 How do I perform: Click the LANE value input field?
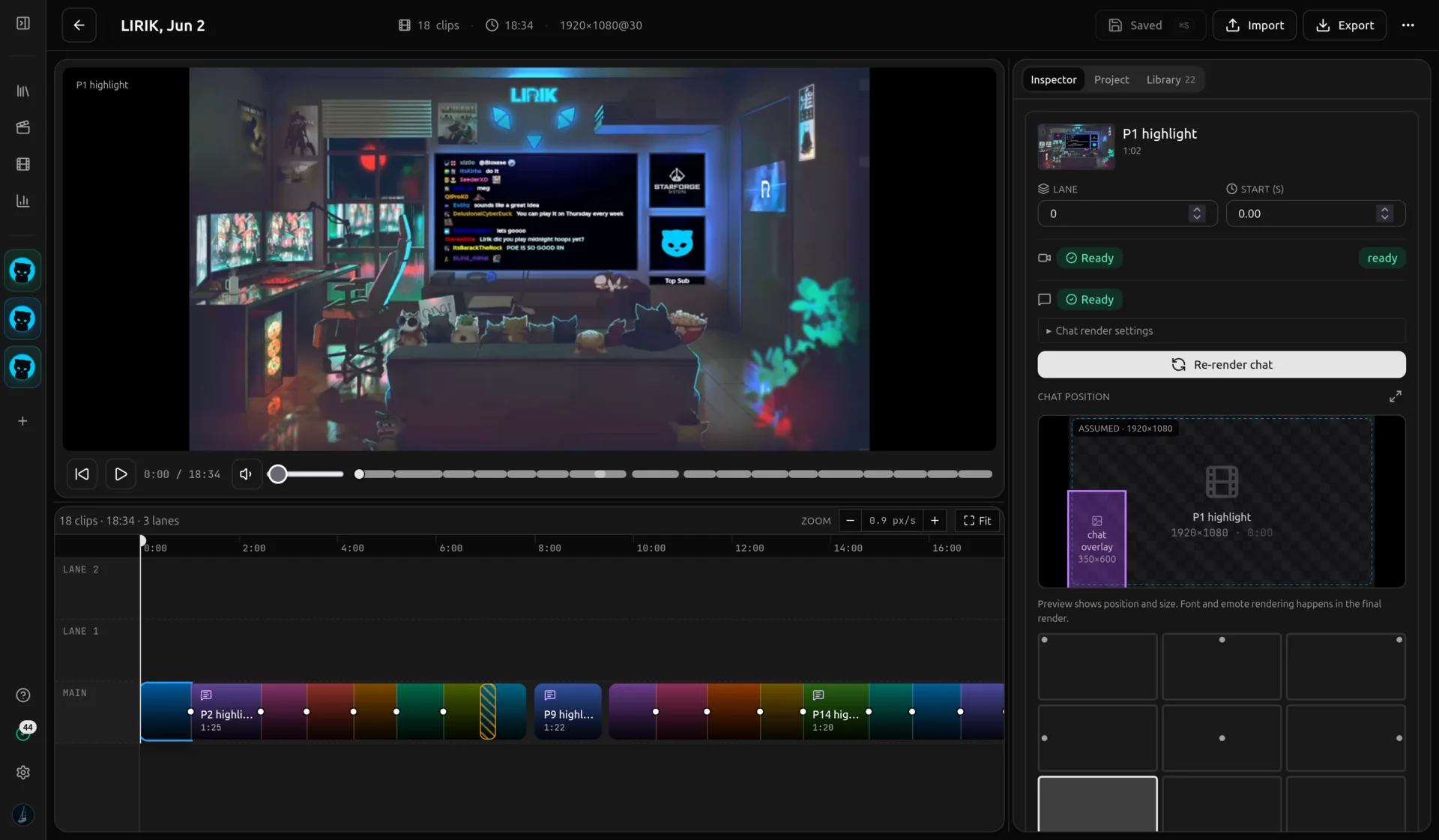(x=1127, y=214)
